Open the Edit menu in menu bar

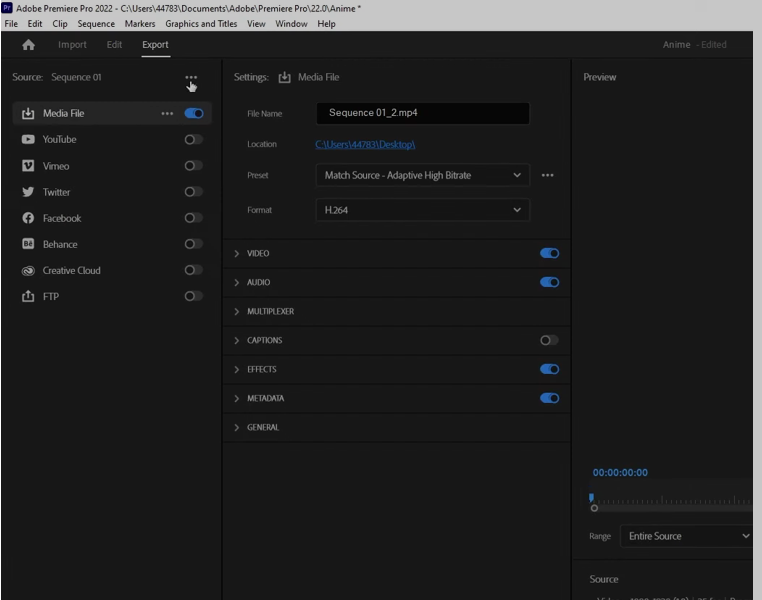[x=35, y=24]
